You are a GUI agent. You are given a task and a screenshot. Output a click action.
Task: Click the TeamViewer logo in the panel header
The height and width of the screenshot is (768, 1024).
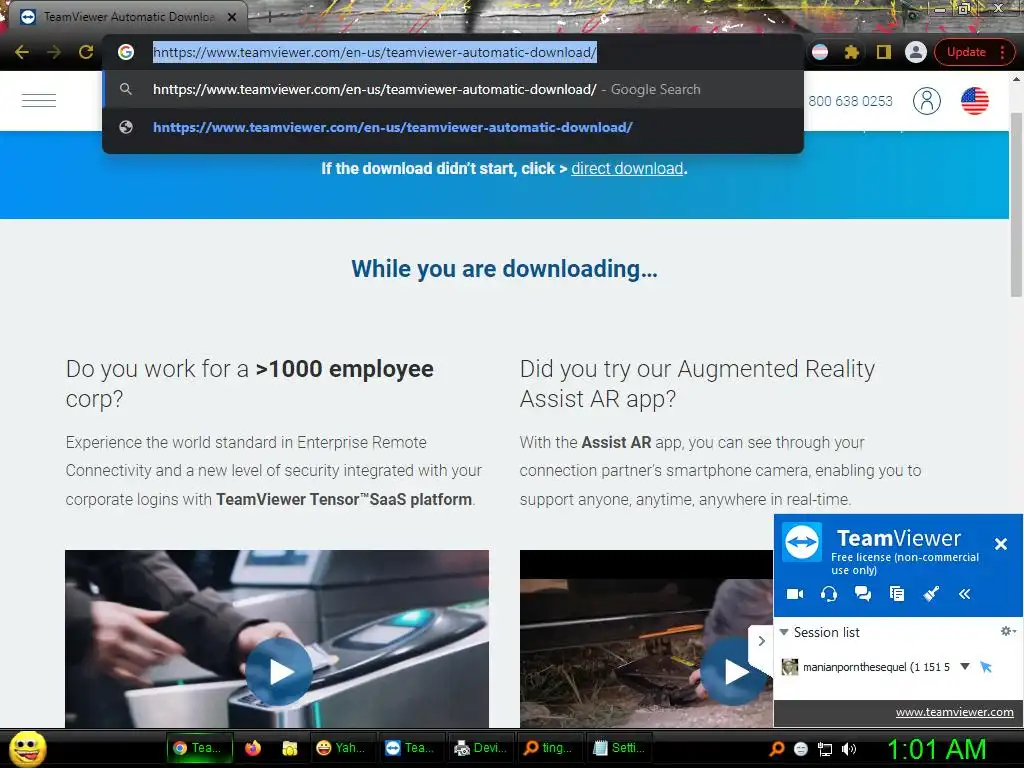pyautogui.click(x=802, y=541)
